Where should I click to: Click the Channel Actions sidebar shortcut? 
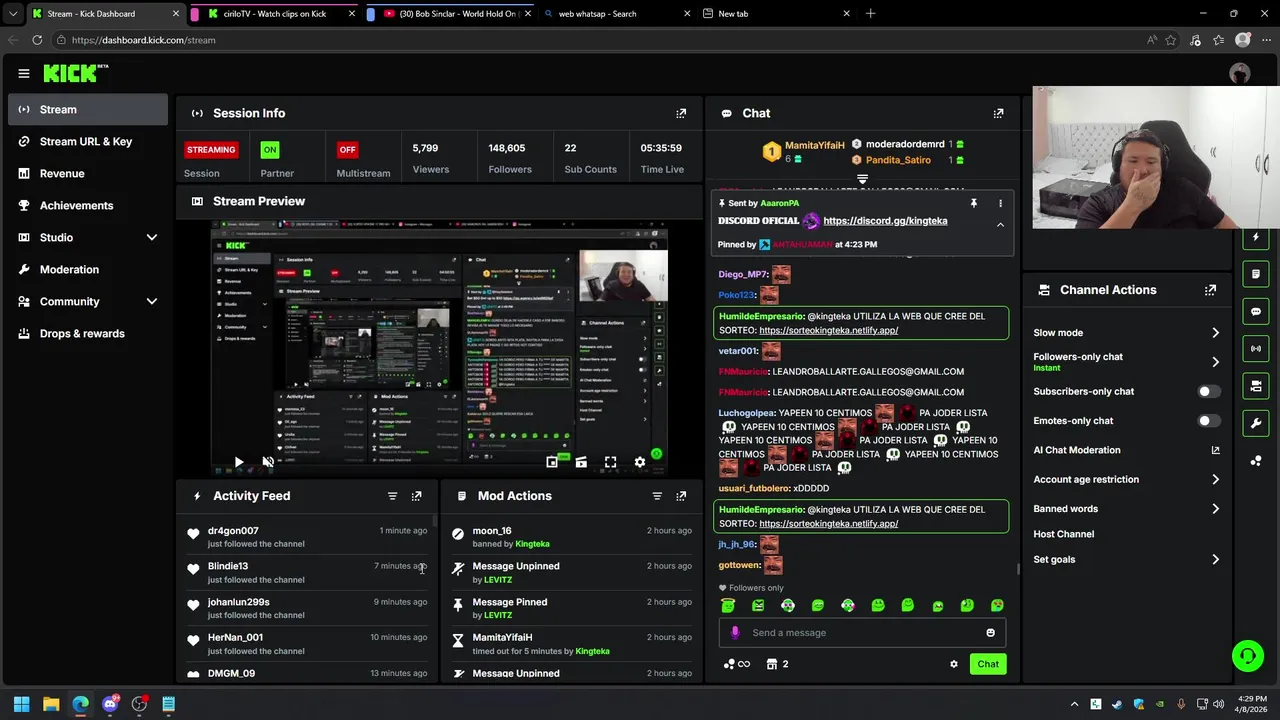1256,386
